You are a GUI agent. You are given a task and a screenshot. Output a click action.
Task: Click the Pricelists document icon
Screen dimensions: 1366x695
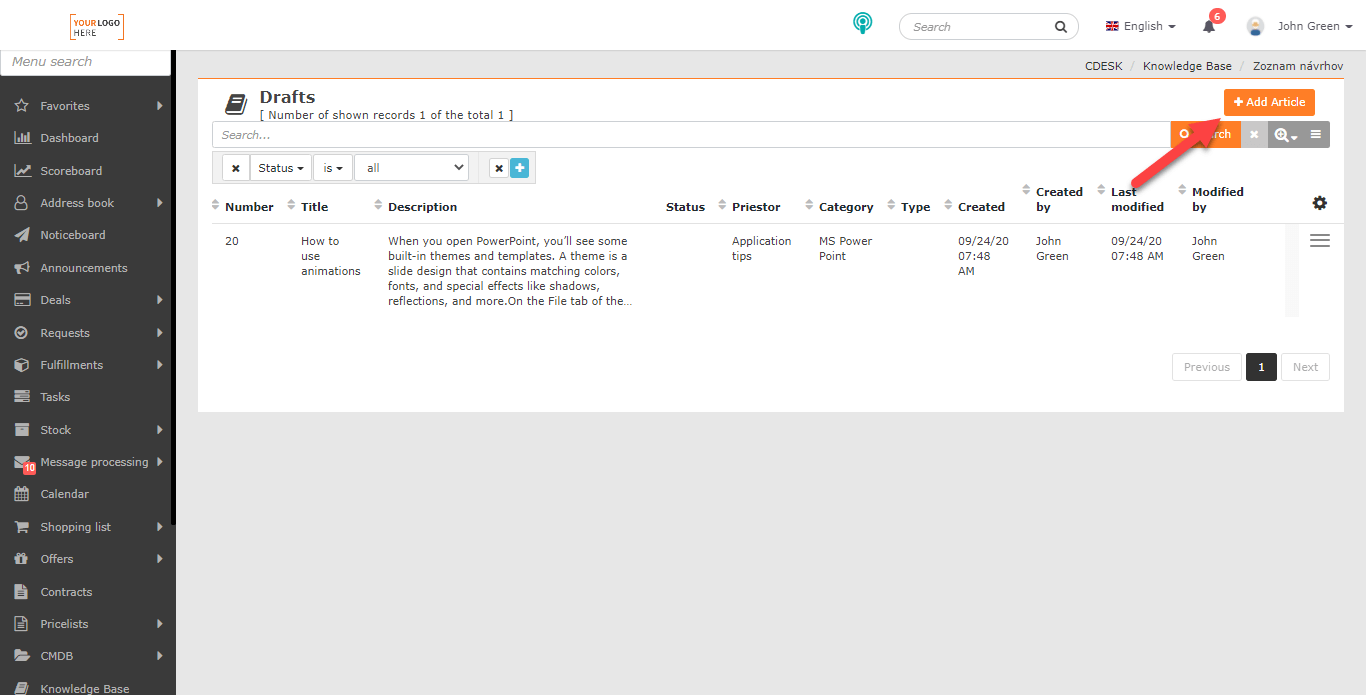click(x=21, y=624)
